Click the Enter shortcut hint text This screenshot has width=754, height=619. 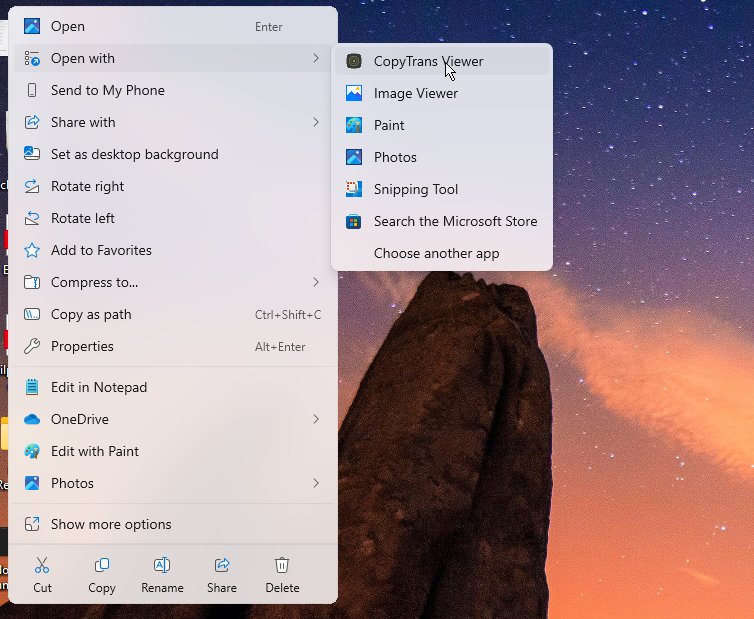pyautogui.click(x=268, y=26)
